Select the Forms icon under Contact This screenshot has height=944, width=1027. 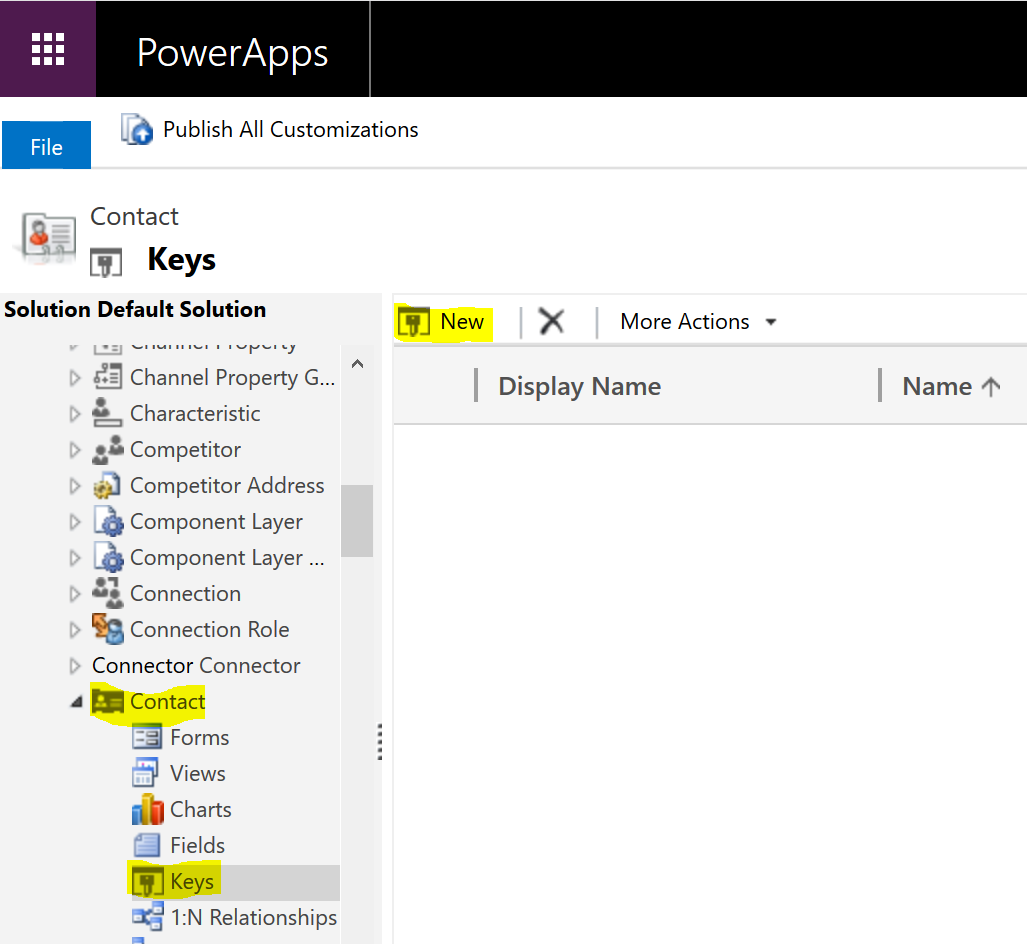pyautogui.click(x=147, y=738)
